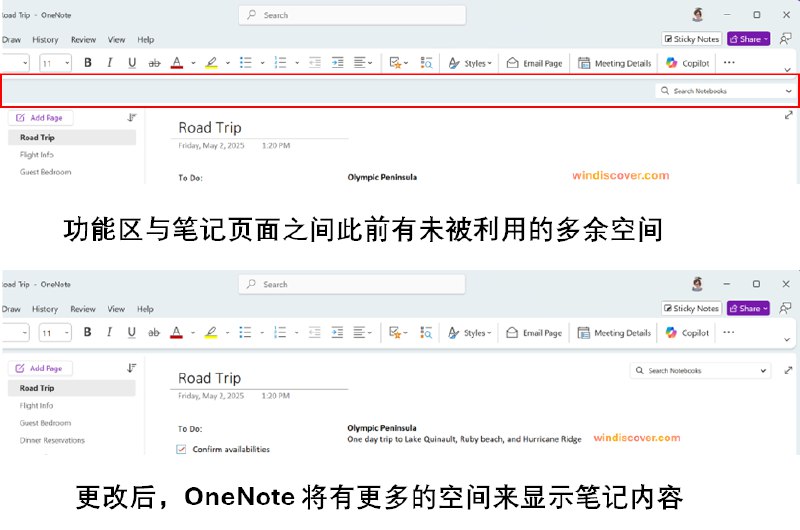The image size is (800, 530).
Task: Open Draw tab in lower OneNote window
Action: tap(11, 309)
